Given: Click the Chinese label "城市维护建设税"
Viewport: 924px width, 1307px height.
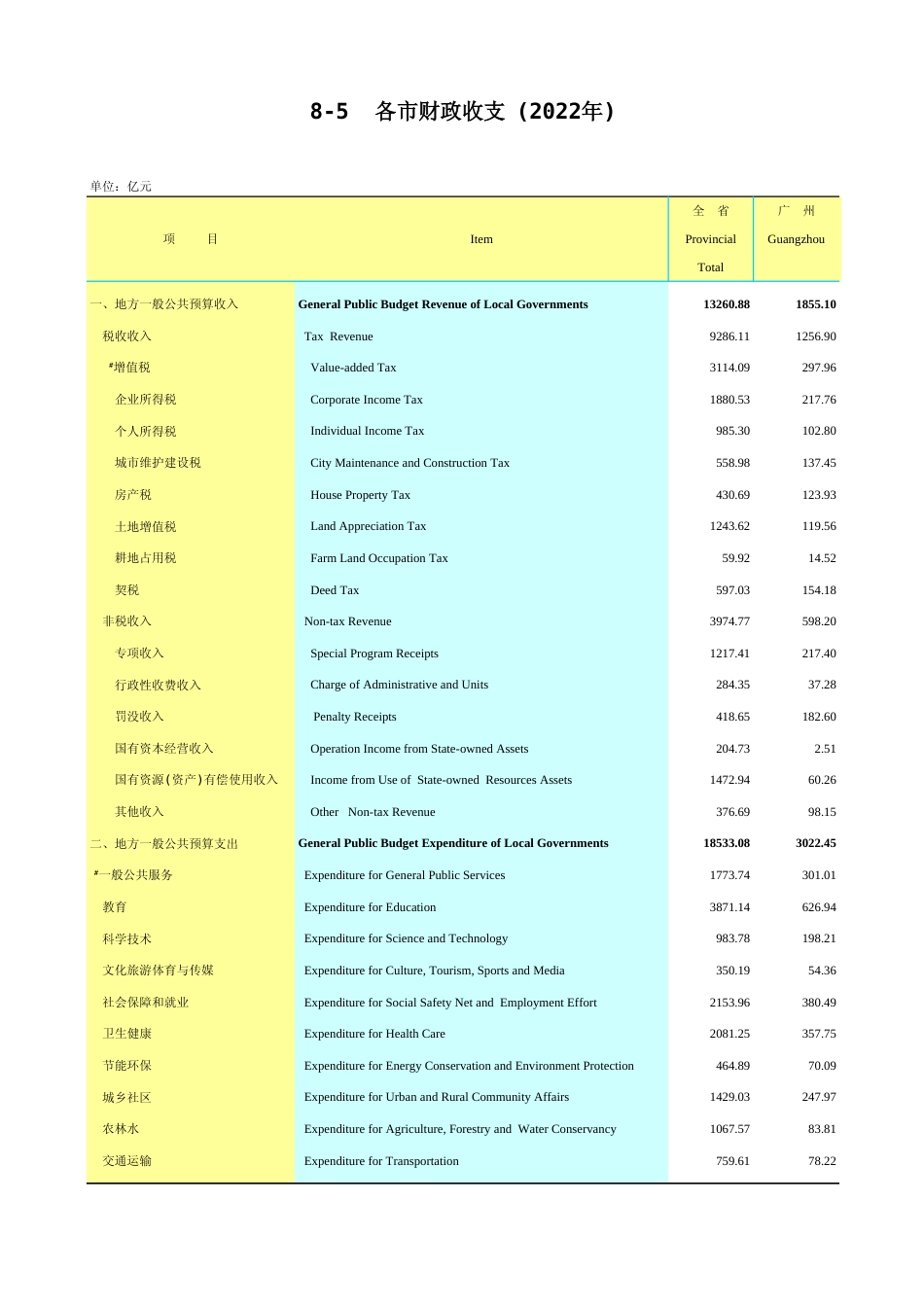Looking at the screenshot, I should click(x=158, y=463).
